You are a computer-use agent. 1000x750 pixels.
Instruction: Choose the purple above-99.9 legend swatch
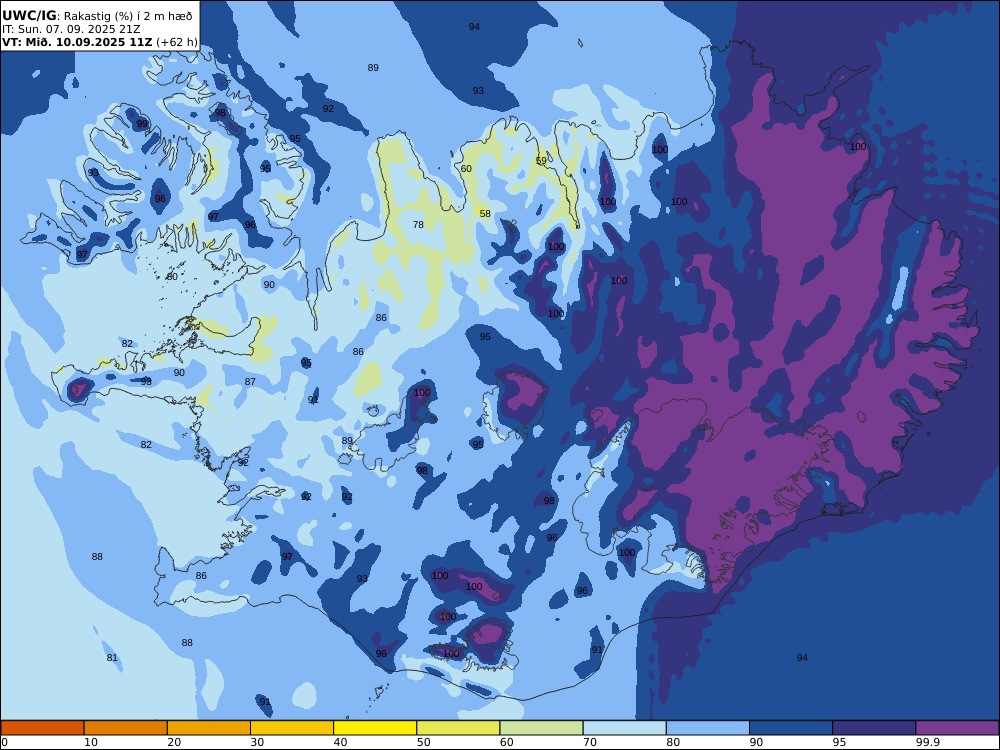[957, 728]
